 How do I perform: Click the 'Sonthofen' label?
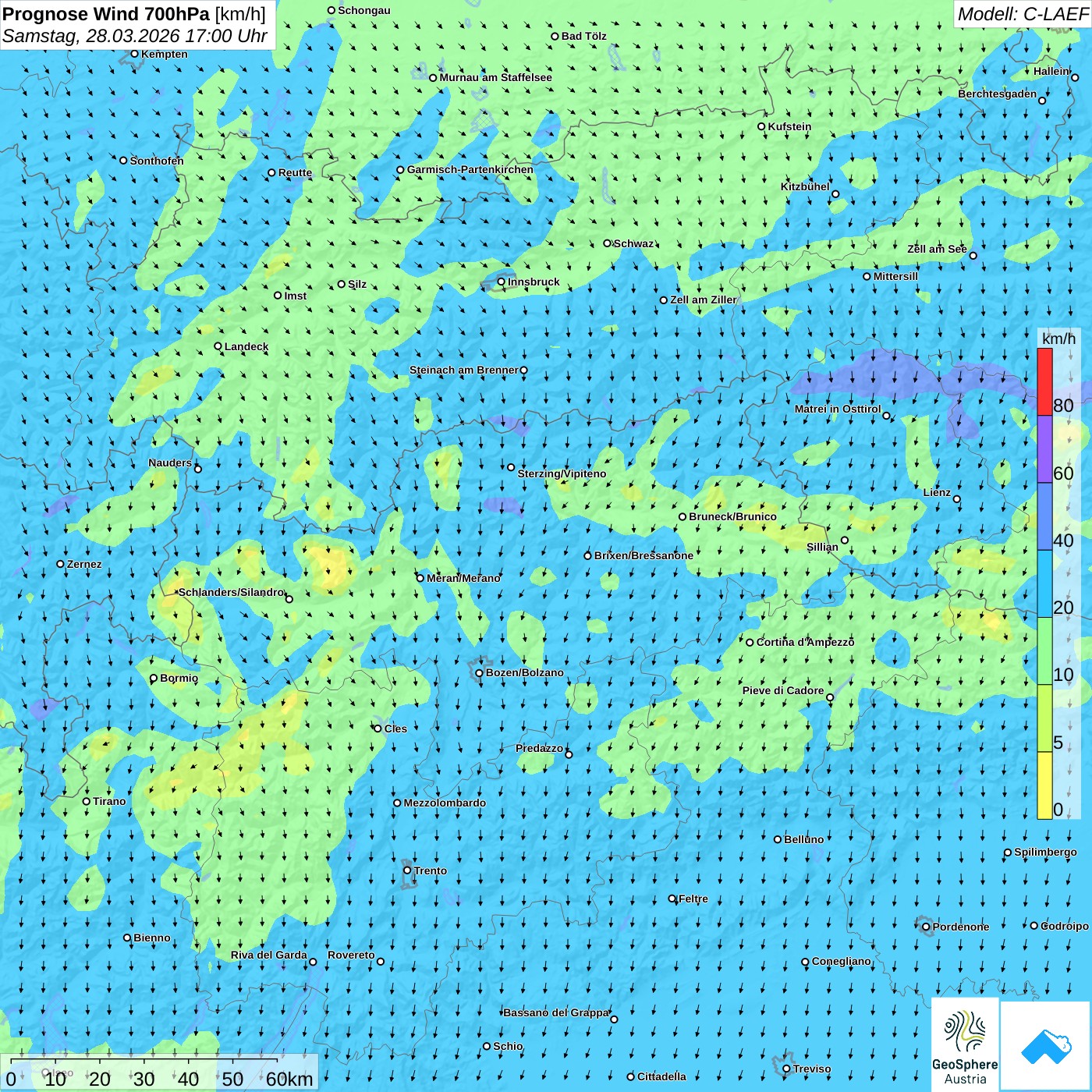click(x=157, y=161)
